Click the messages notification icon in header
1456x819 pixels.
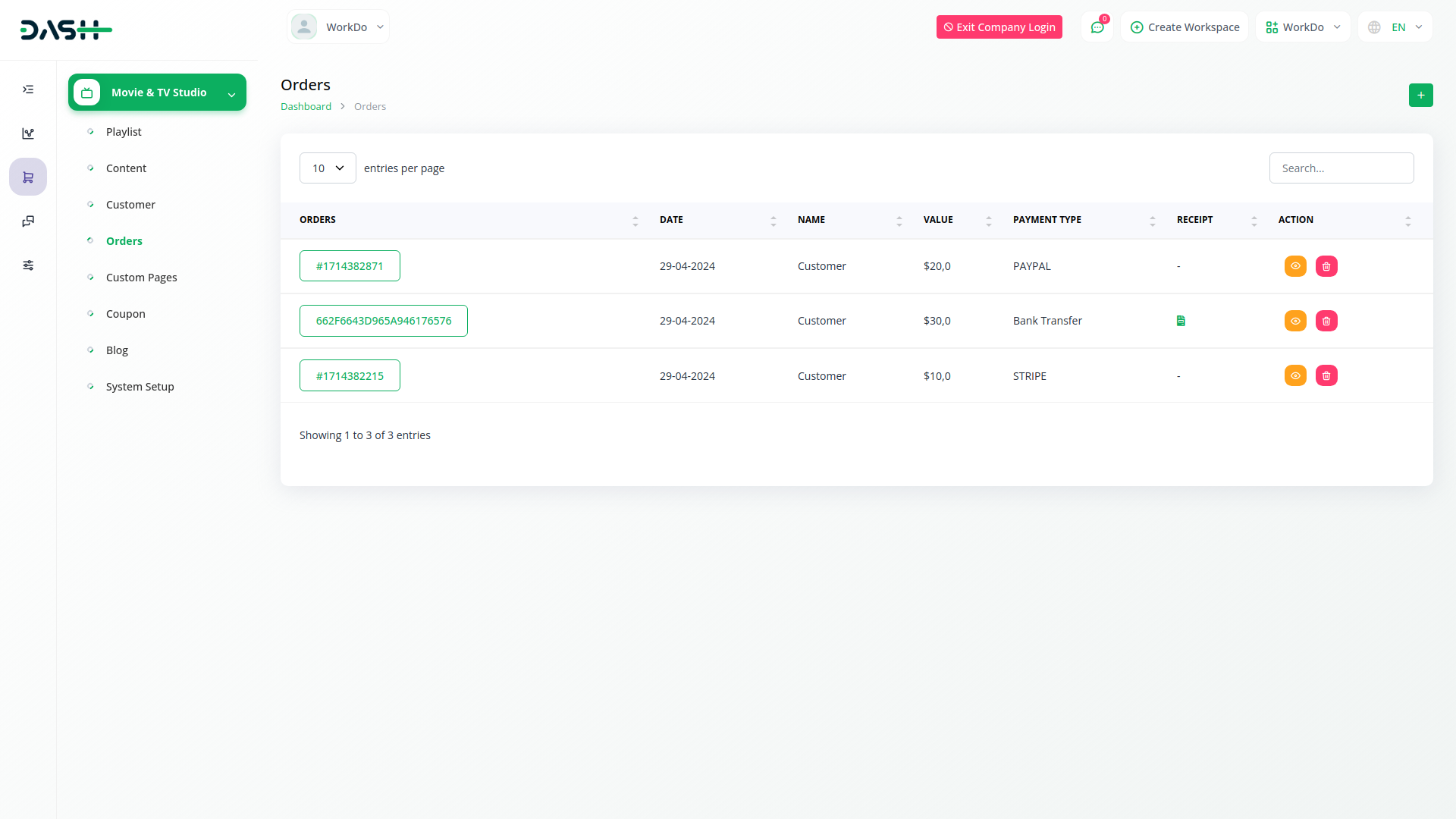(1097, 27)
